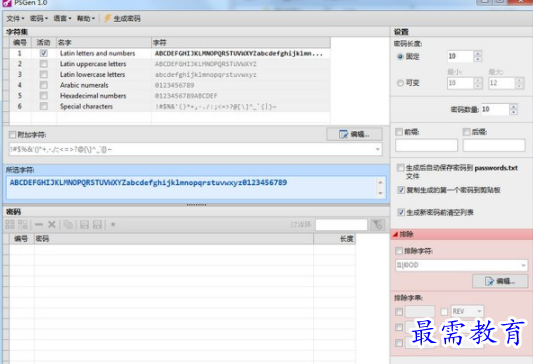Open the additional characters combo box dropdown
533x364 pixels.
(377, 149)
